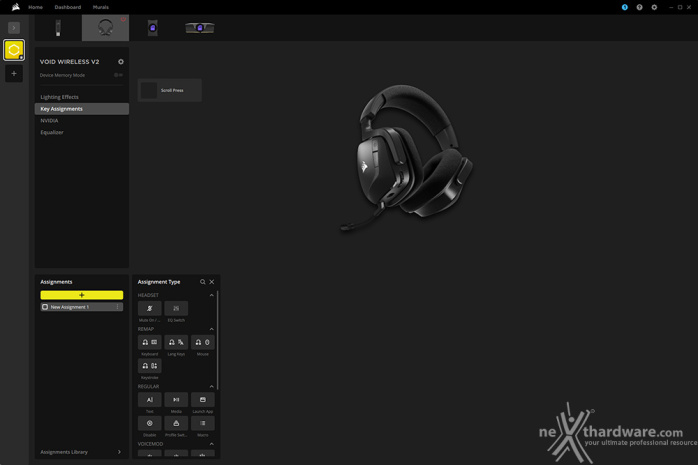Viewport: 698px width, 465px height.
Task: Add a new profile with plus button
Action: [x=14, y=73]
